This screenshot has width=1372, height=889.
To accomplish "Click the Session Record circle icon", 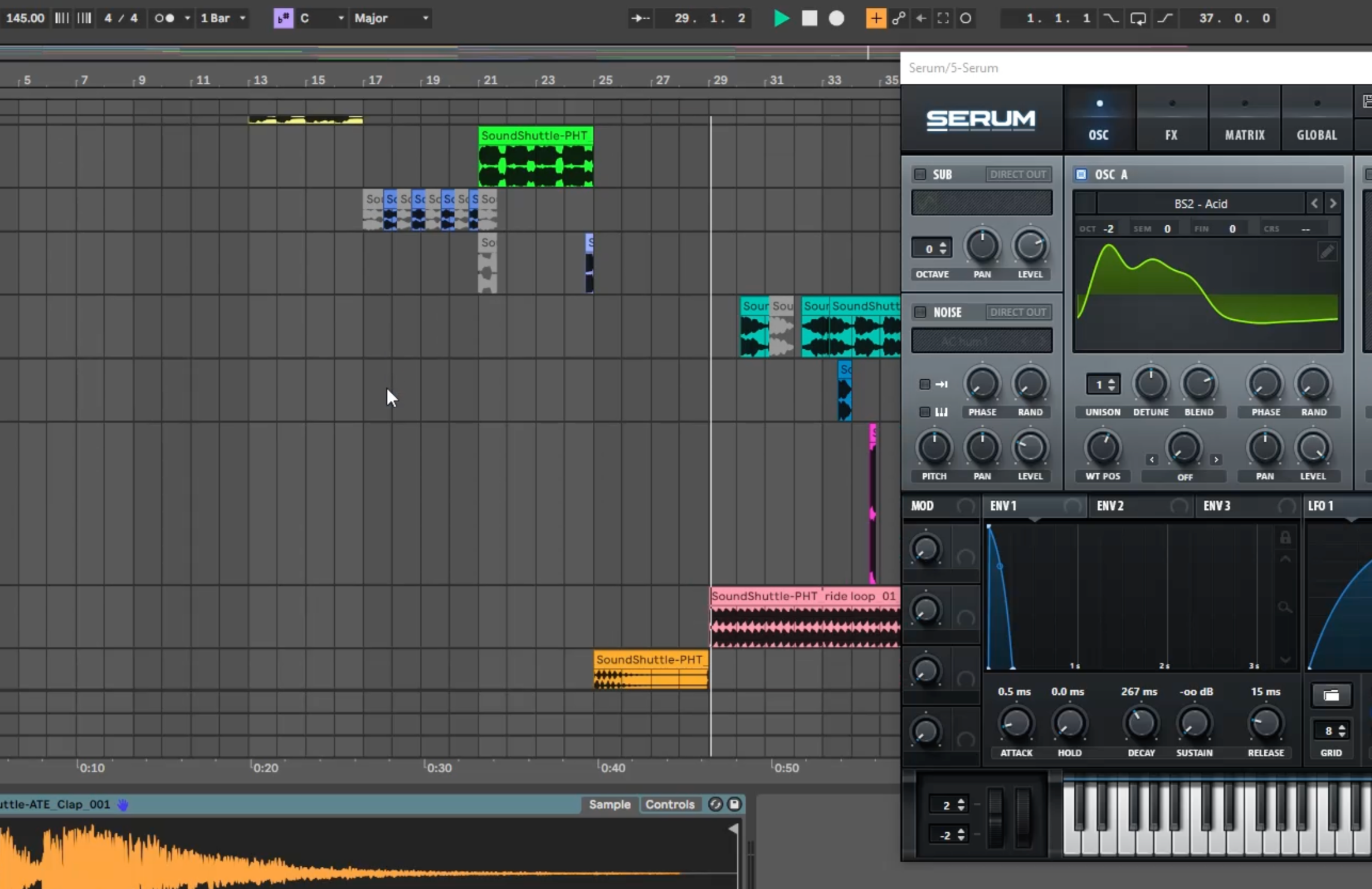I will click(965, 18).
